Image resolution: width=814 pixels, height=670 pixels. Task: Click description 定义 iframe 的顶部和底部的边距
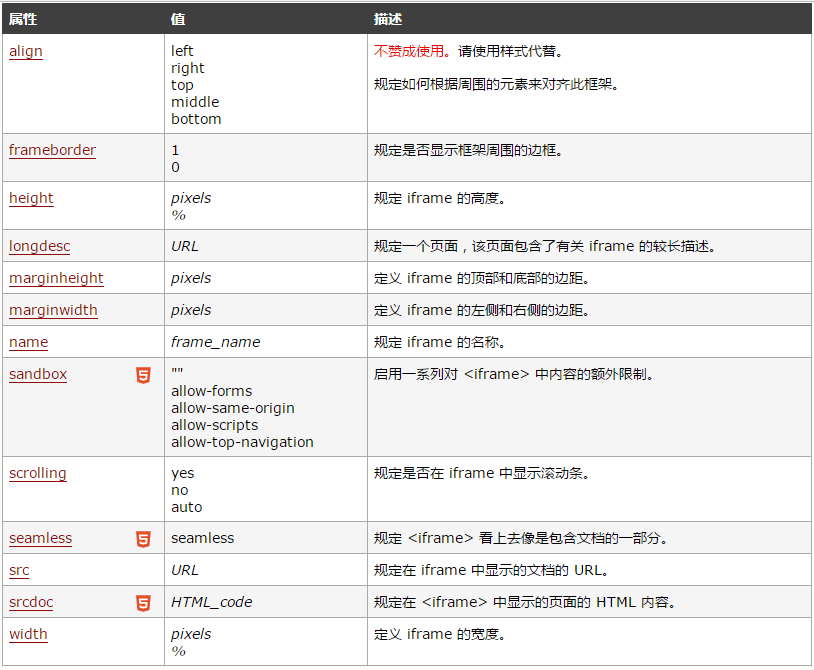pyautogui.click(x=482, y=279)
